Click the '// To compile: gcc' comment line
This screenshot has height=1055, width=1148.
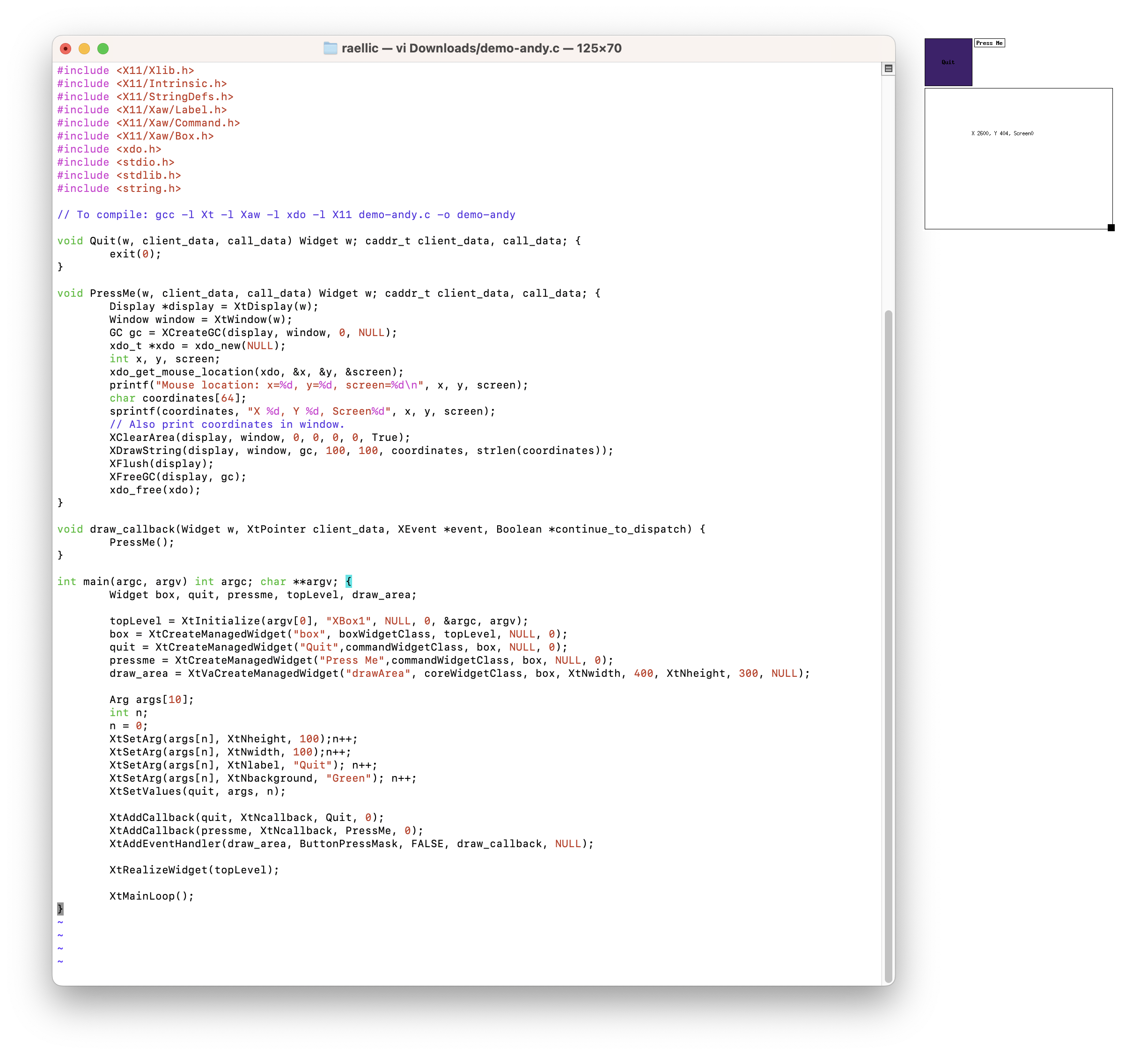[x=287, y=215]
